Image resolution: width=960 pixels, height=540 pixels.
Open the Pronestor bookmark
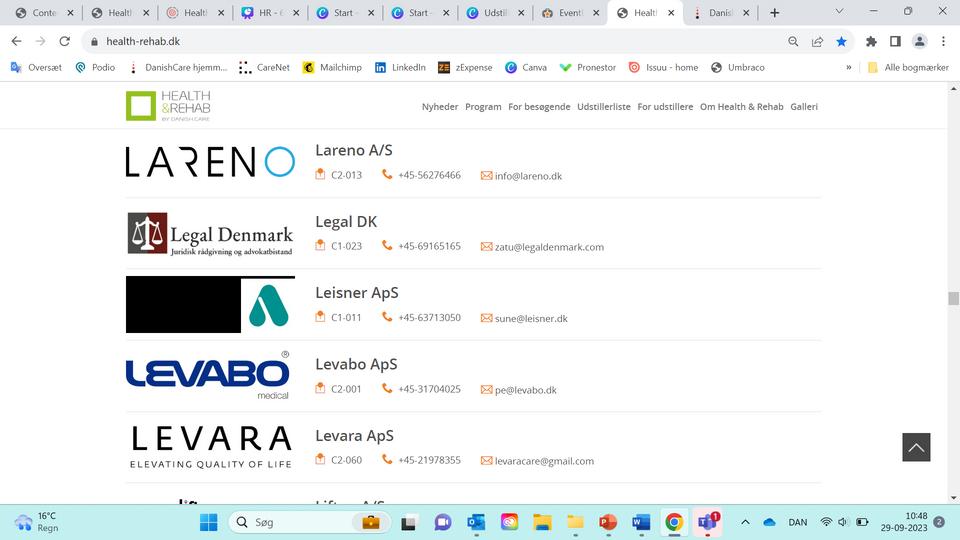click(x=588, y=67)
